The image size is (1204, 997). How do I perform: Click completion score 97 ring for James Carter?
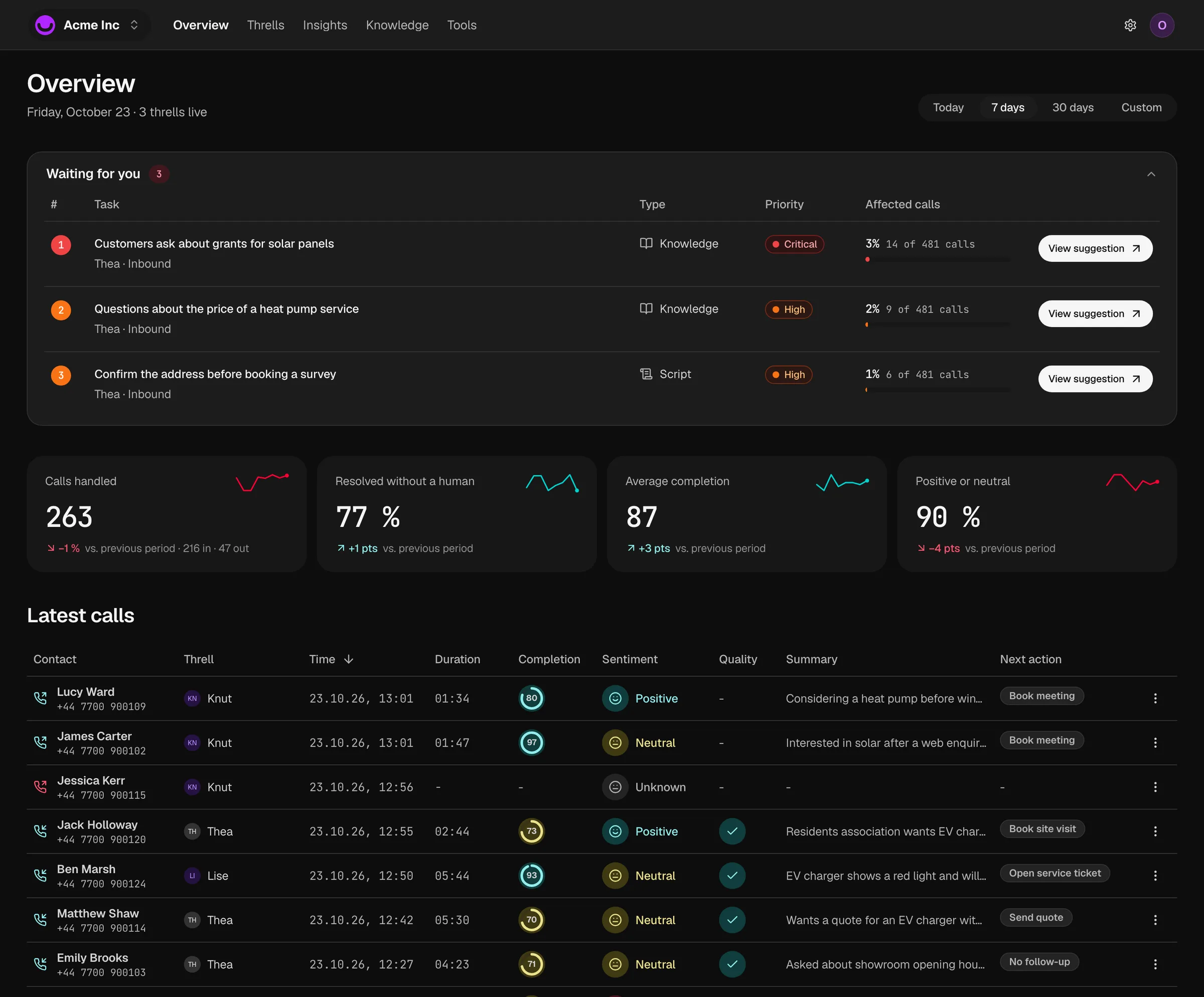(x=531, y=743)
